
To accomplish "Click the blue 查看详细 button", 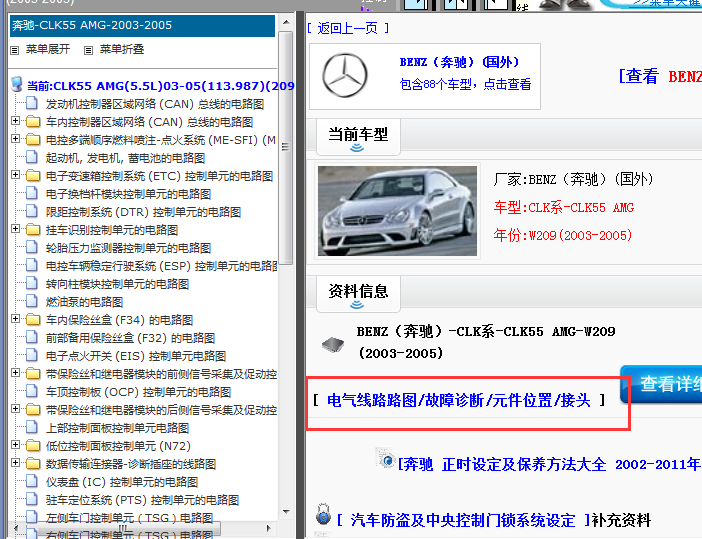I will (x=661, y=384).
